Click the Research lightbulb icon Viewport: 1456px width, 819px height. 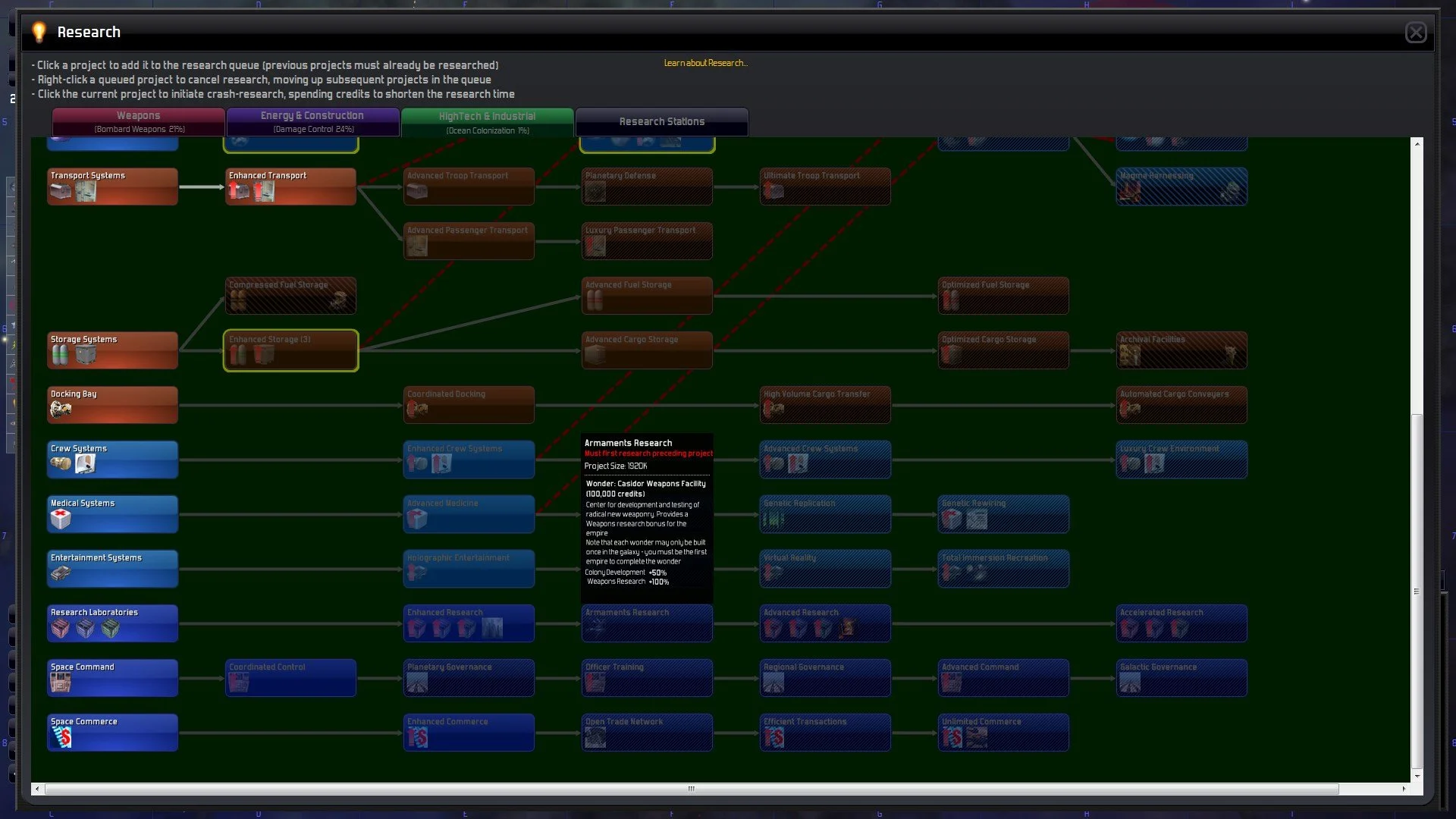coord(39,32)
